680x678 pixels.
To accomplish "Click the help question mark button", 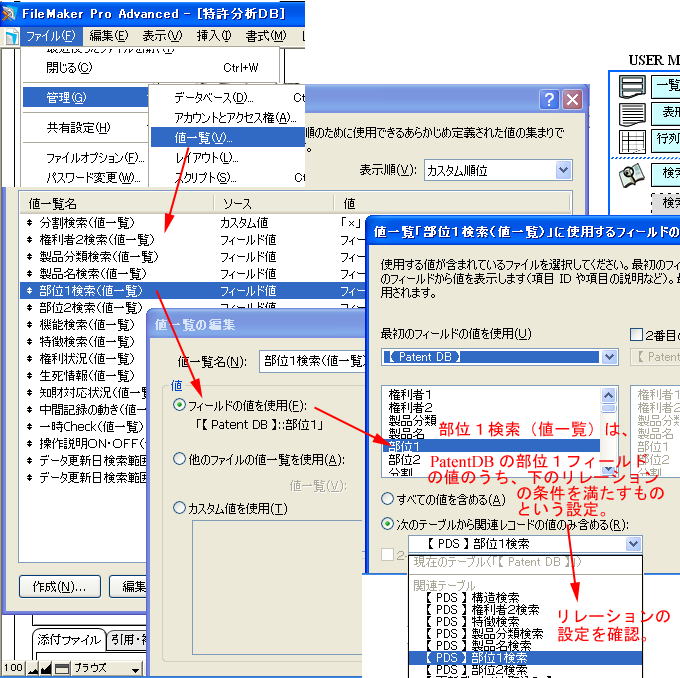I will click(548, 100).
